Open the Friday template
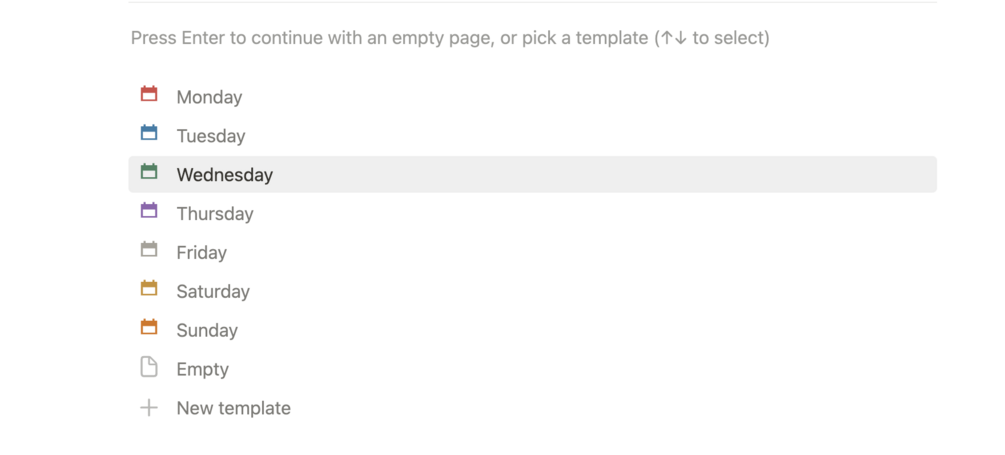This screenshot has width=1005, height=455. (x=202, y=253)
